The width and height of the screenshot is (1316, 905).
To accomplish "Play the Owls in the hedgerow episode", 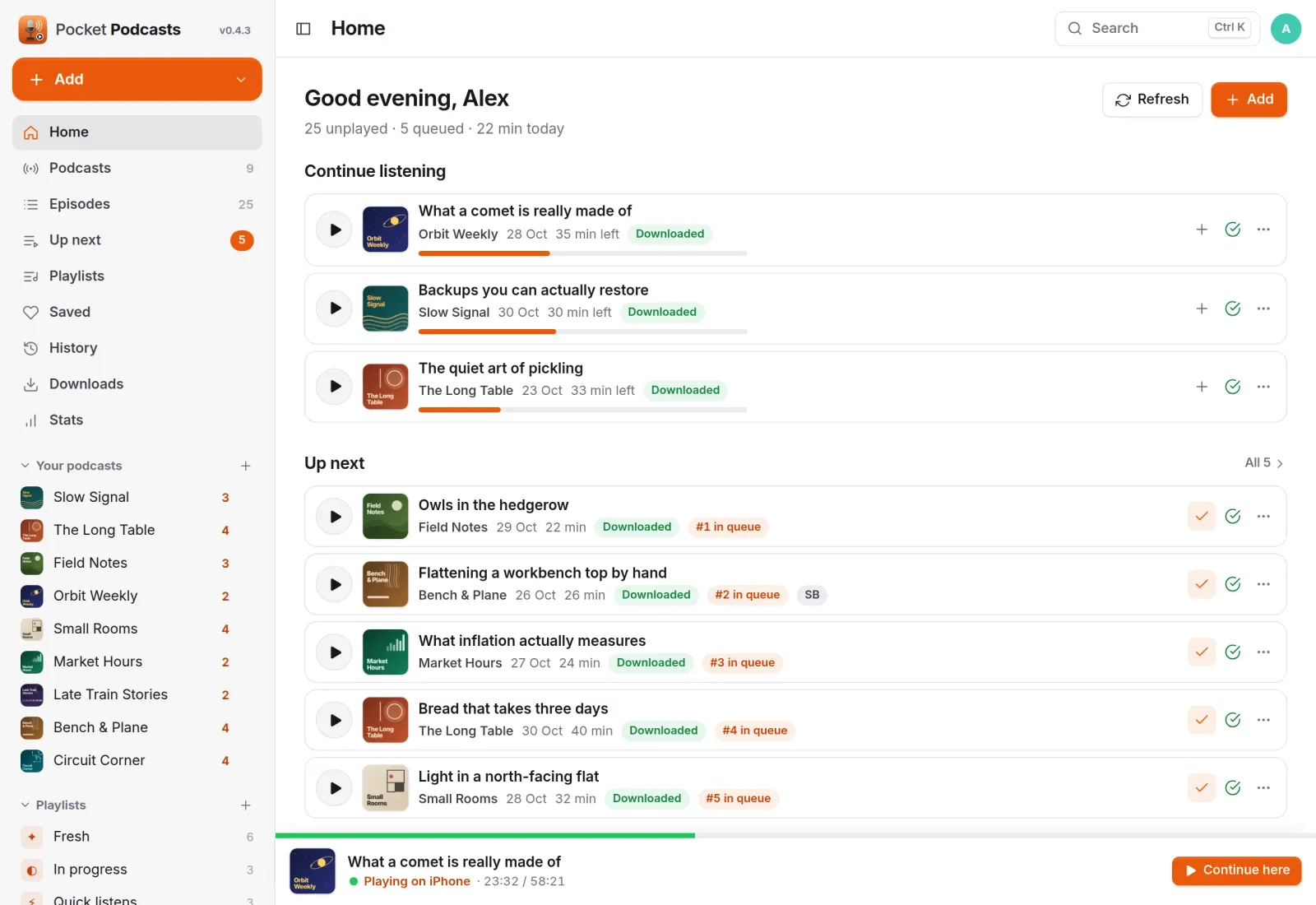I will [x=335, y=517].
